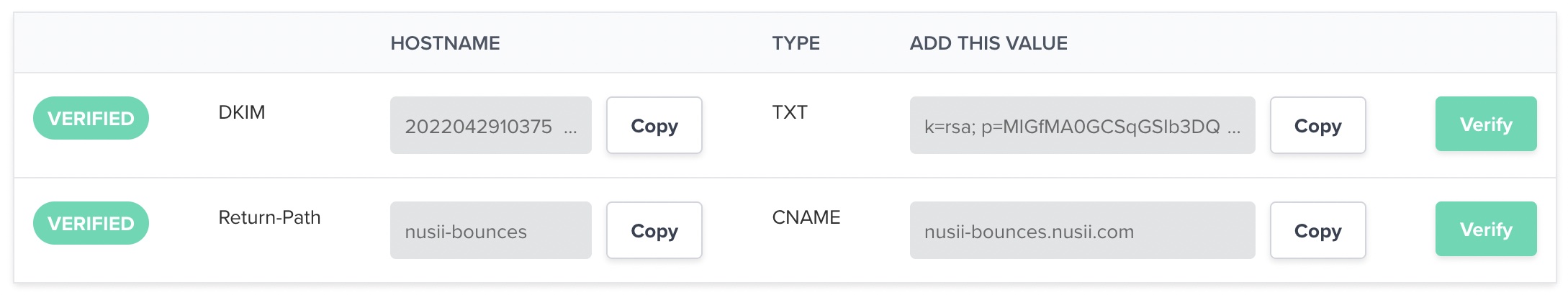Click the k=rsa DKIM value field
The width and height of the screenshot is (1568, 295).
1073,126
